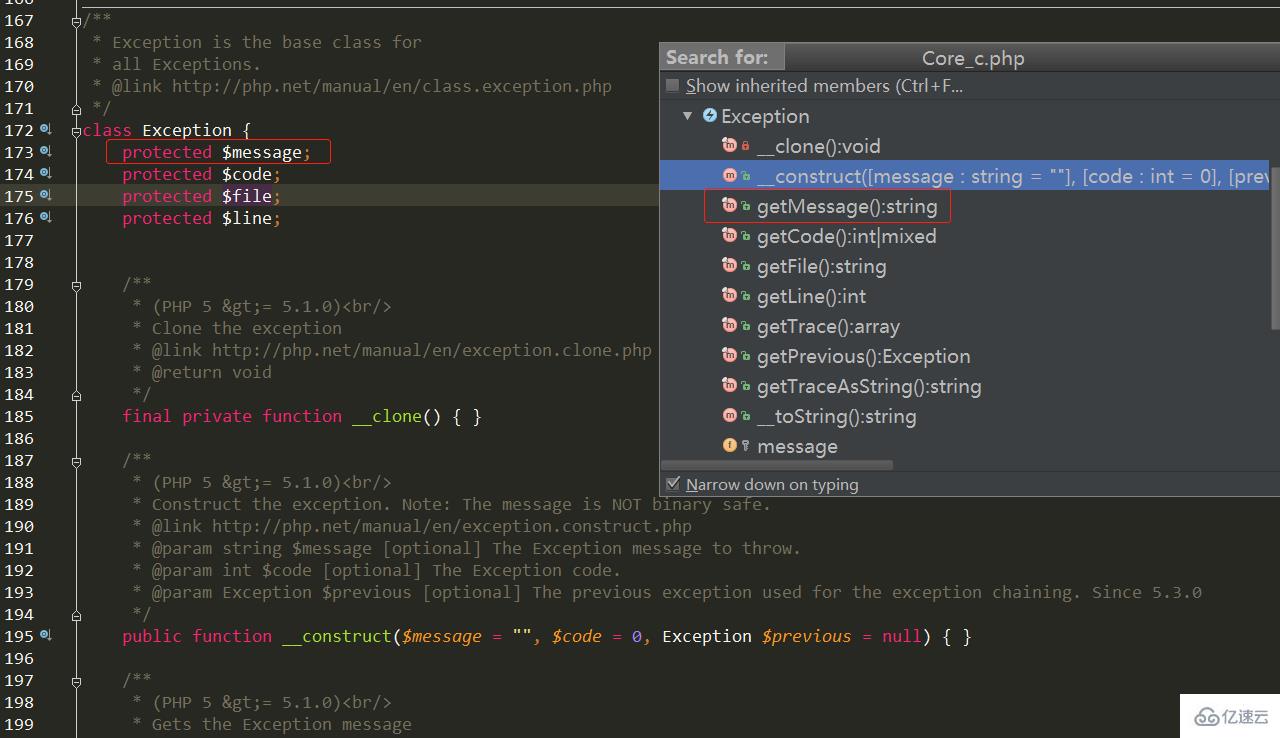Collapse the Exception tree node arrow
The height and width of the screenshot is (738, 1280).
(x=688, y=116)
